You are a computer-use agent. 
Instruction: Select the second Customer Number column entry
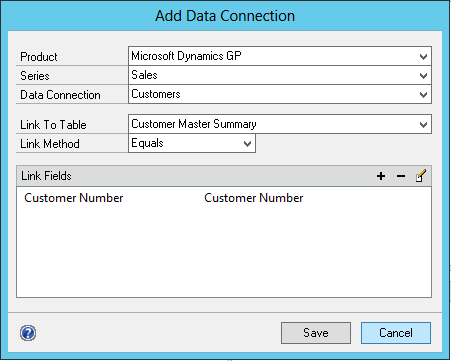click(x=254, y=198)
